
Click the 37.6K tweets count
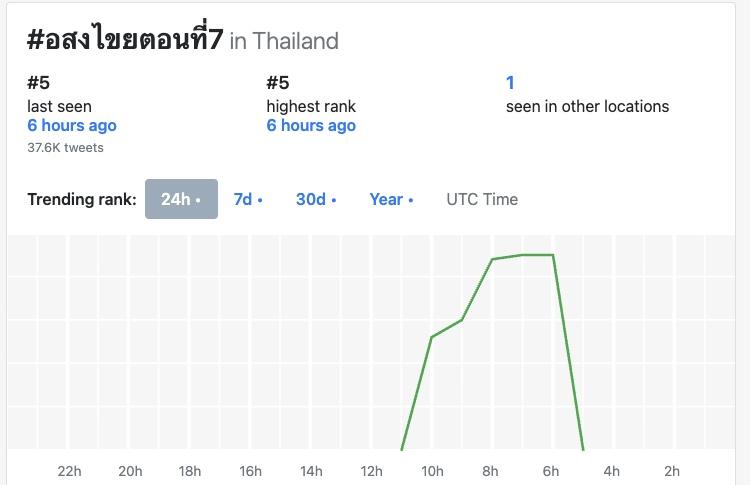coord(65,147)
